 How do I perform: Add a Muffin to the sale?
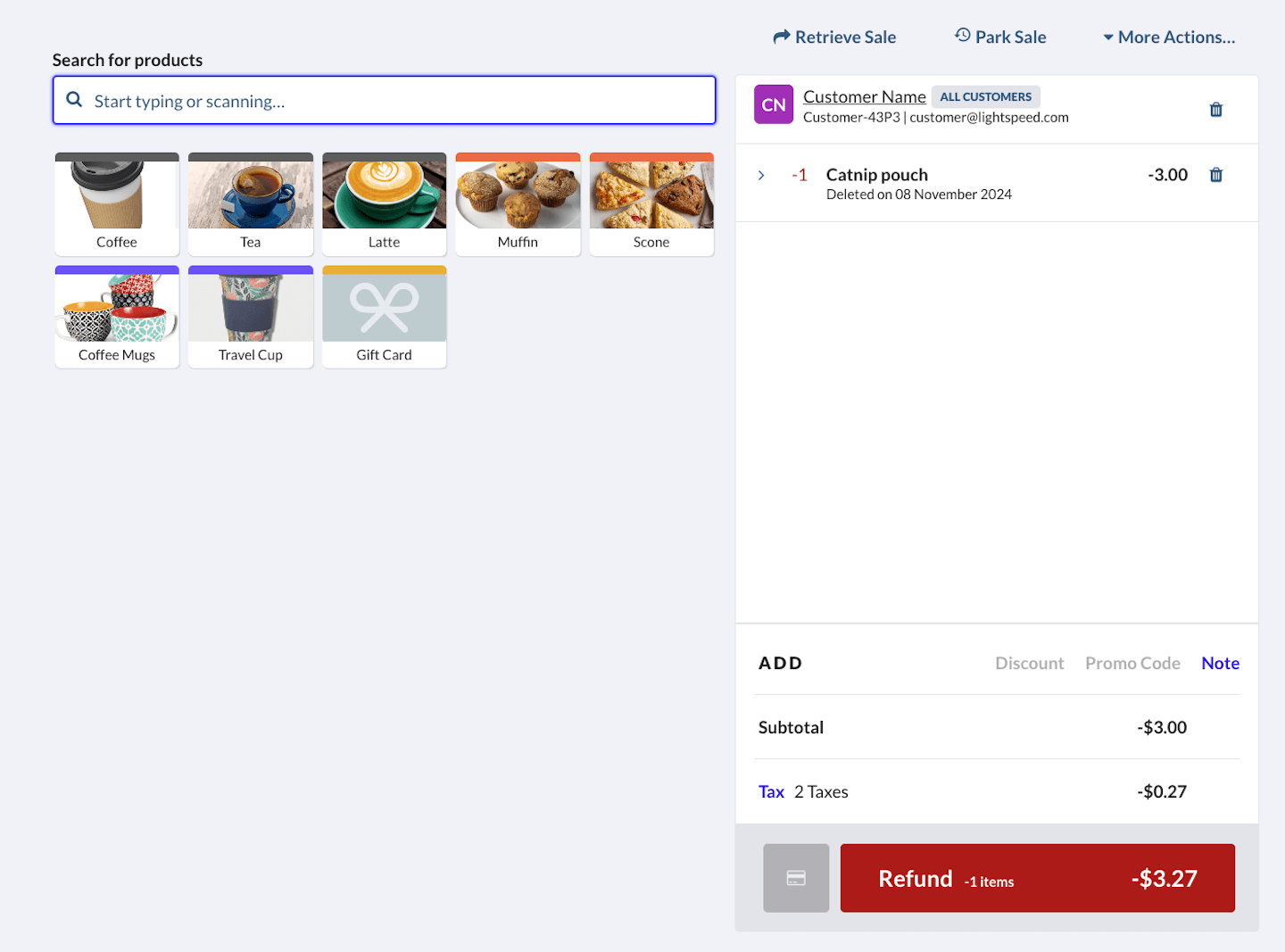click(518, 204)
